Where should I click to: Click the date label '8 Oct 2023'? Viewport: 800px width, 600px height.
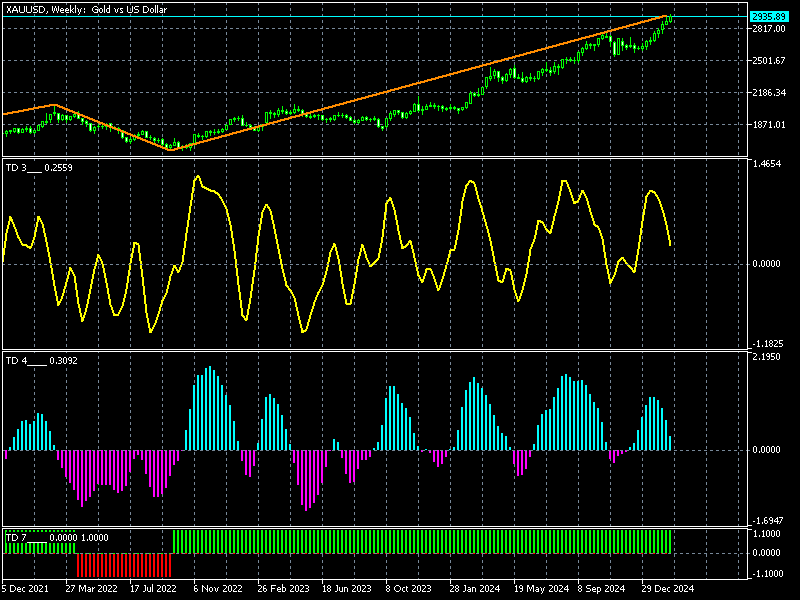coord(408,589)
